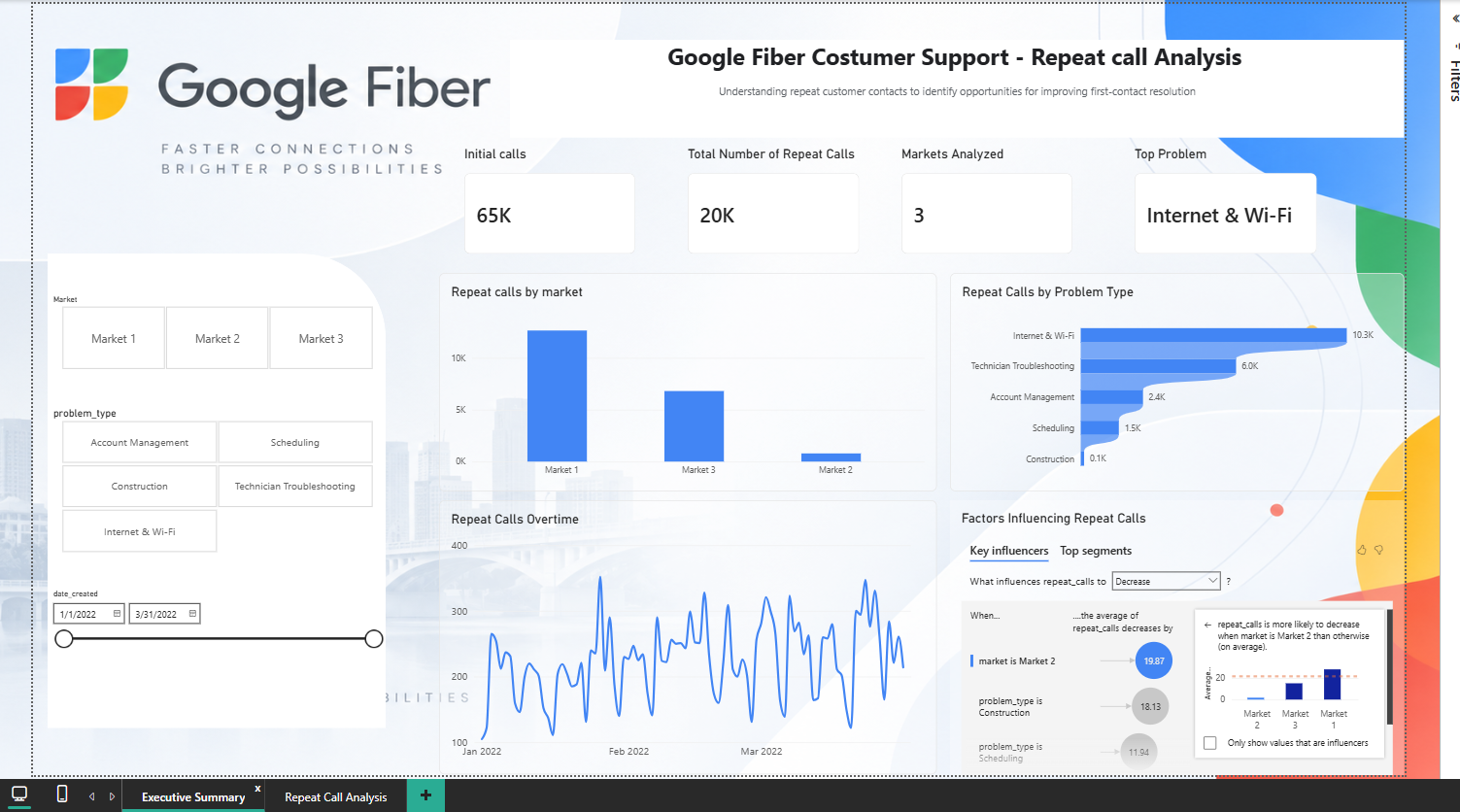
Task: Filter by Account Management problem type
Action: click(x=140, y=442)
